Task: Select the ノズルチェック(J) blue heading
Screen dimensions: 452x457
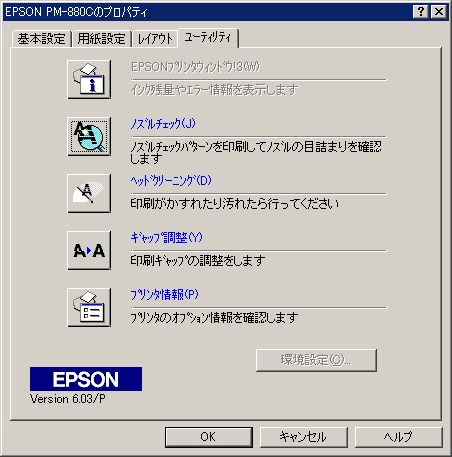Action: pos(163,124)
